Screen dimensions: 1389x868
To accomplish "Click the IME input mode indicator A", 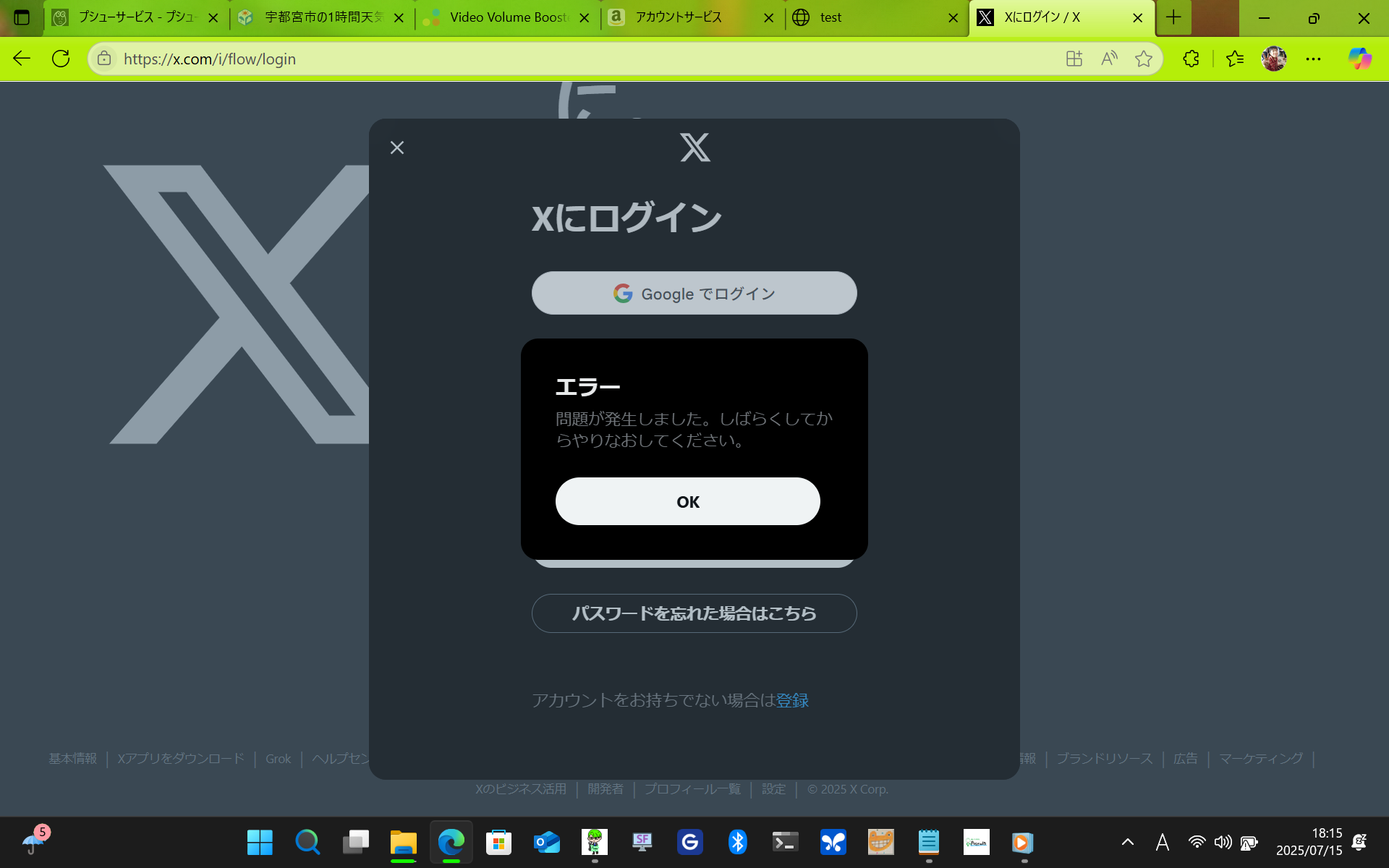I will 1163,842.
